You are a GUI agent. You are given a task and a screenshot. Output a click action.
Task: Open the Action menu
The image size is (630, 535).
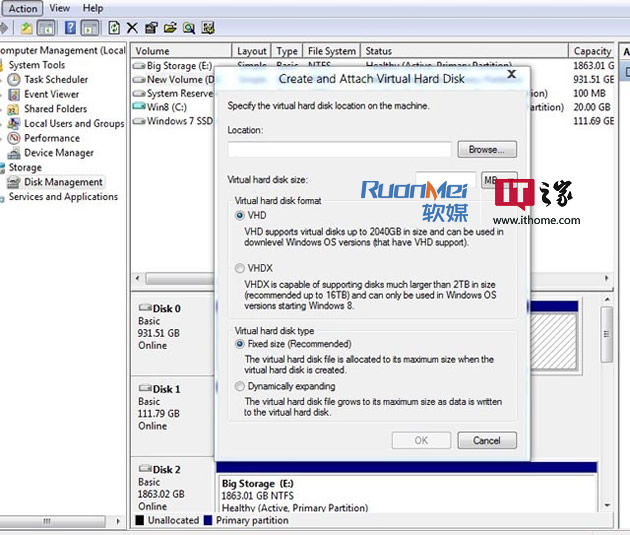[x=22, y=8]
